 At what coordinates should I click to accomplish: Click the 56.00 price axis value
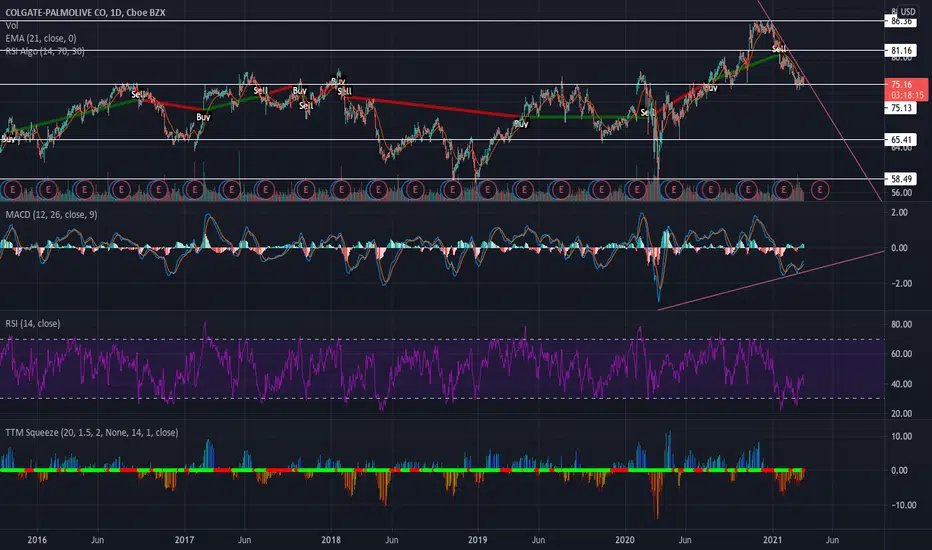click(x=901, y=193)
